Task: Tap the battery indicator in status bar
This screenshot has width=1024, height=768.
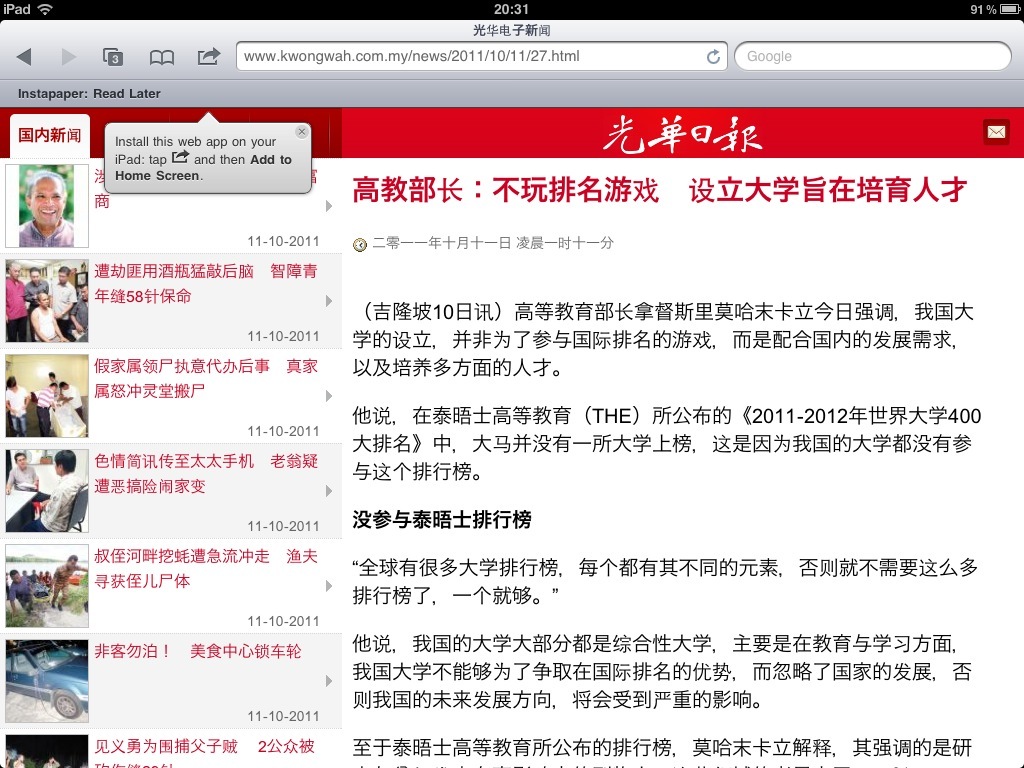Action: (x=1010, y=9)
